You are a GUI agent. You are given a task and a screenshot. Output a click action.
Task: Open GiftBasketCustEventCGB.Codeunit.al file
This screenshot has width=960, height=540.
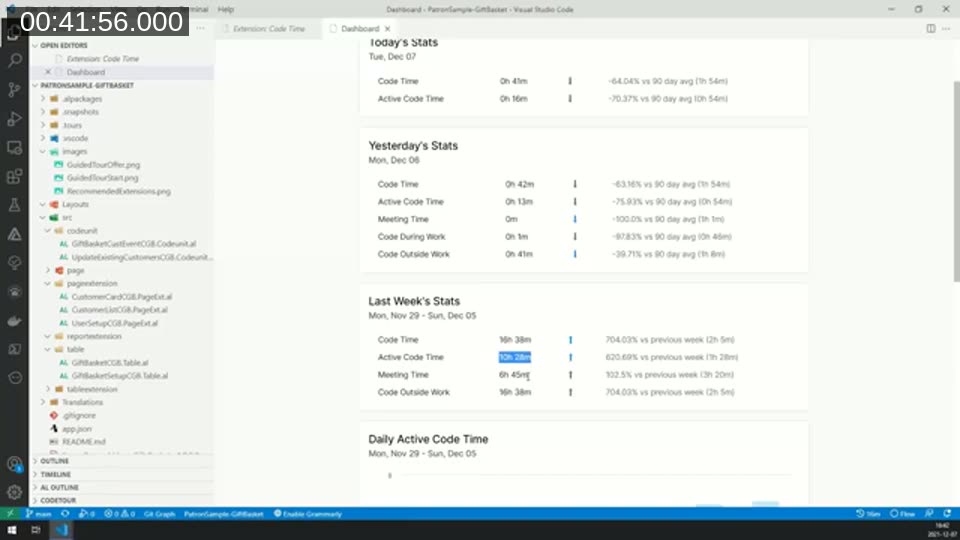(133, 244)
